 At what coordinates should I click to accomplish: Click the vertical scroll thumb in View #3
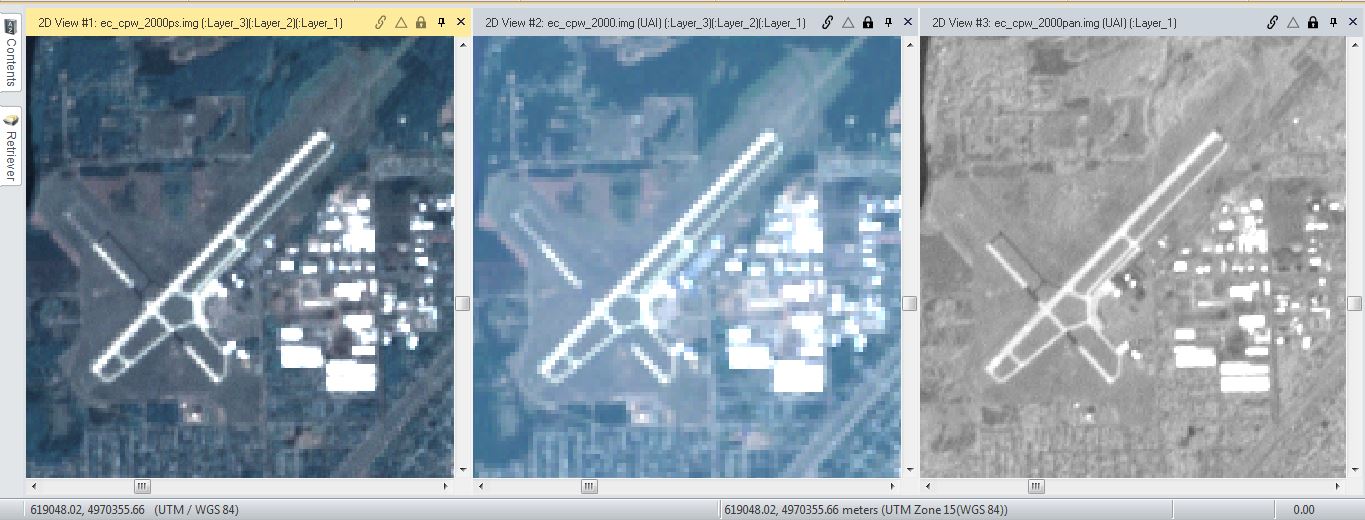(x=1356, y=303)
